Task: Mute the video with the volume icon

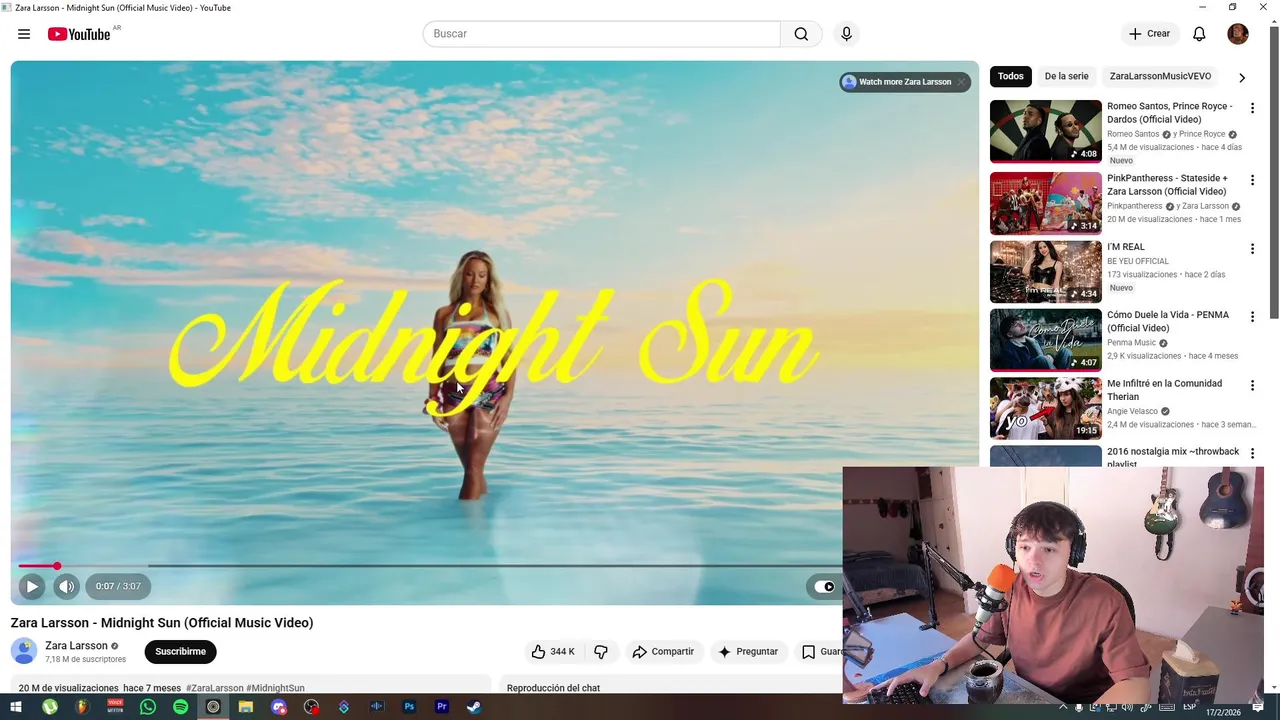Action: point(66,586)
